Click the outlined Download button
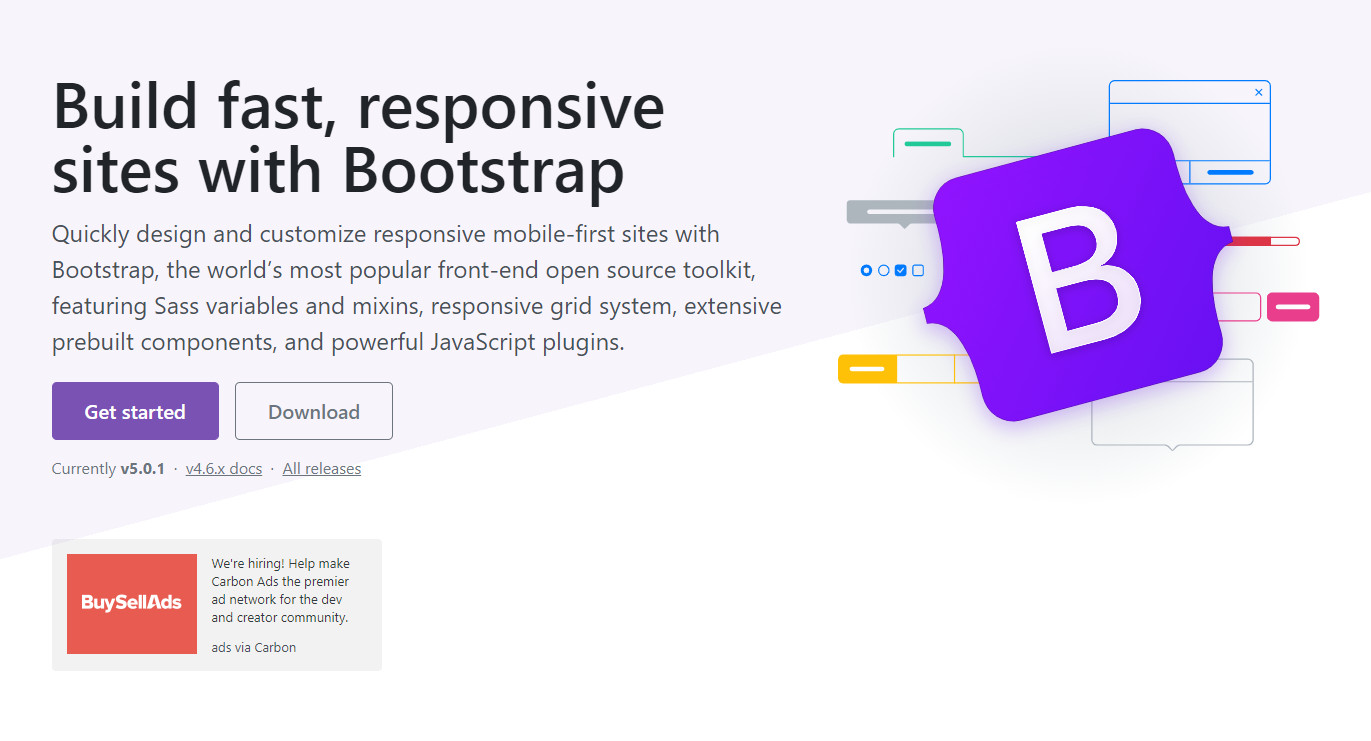 pos(314,411)
